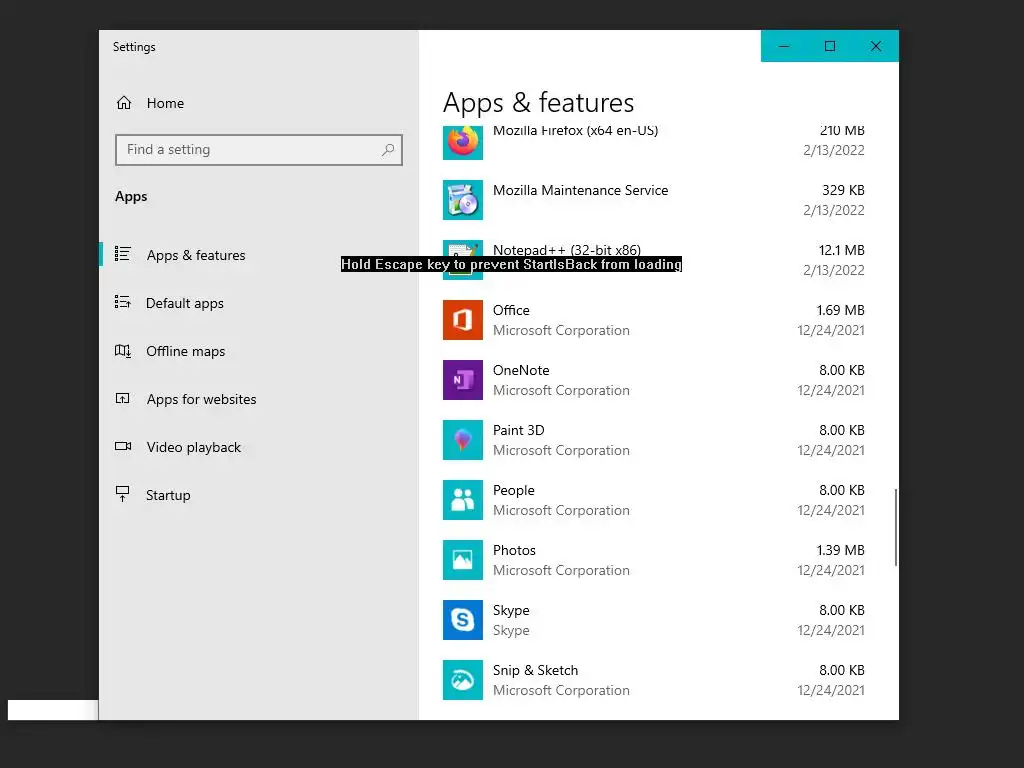Minimize the Settings window
1024x768 pixels.
pyautogui.click(x=784, y=46)
